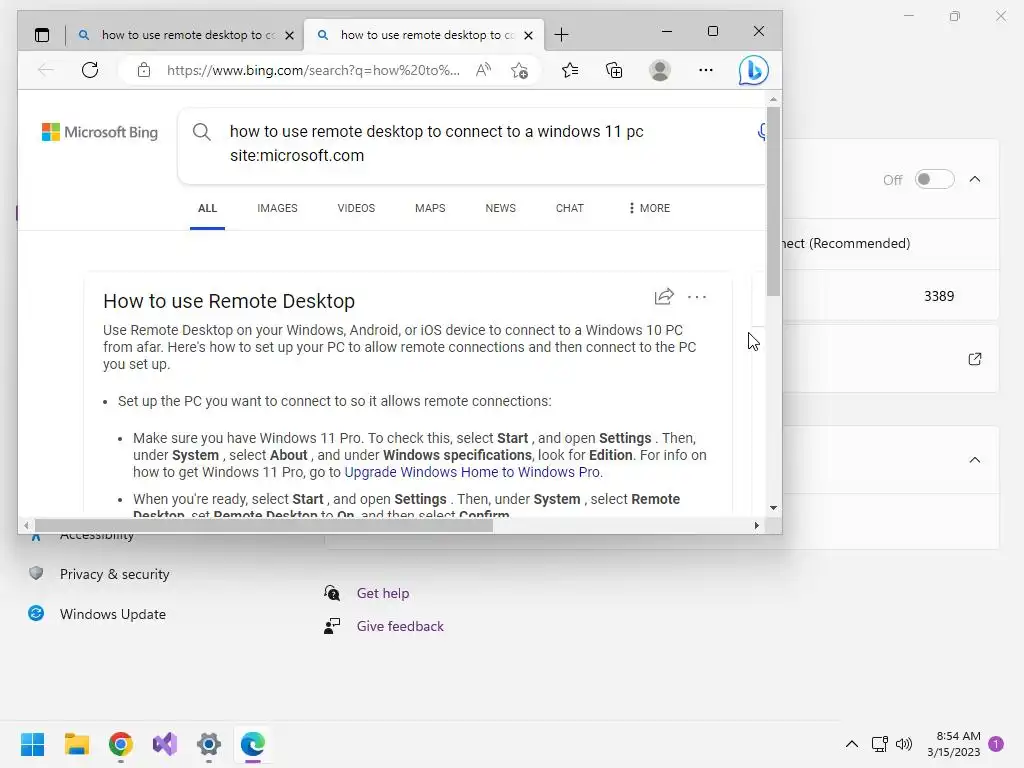Open the notification badge in the taskbar
The image size is (1024, 768).
click(996, 744)
